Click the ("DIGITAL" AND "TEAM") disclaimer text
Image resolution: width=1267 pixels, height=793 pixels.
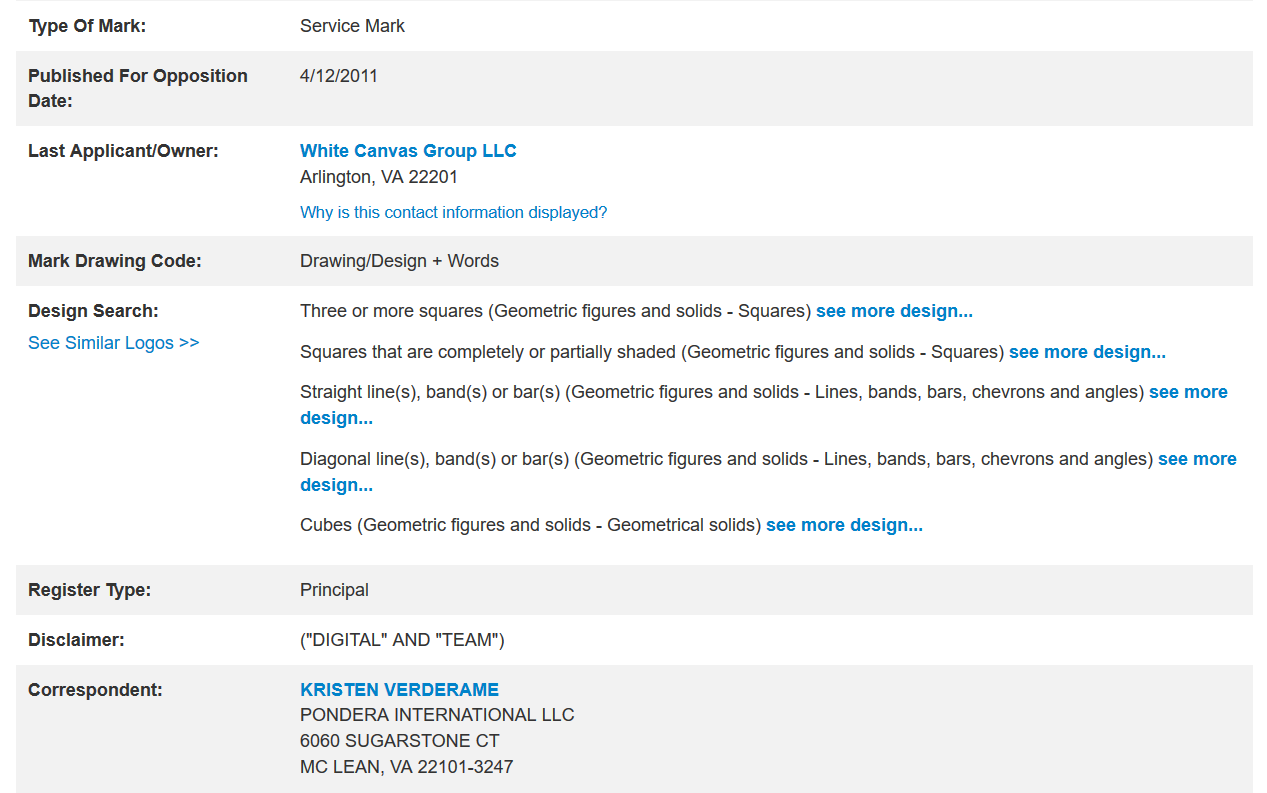click(402, 640)
